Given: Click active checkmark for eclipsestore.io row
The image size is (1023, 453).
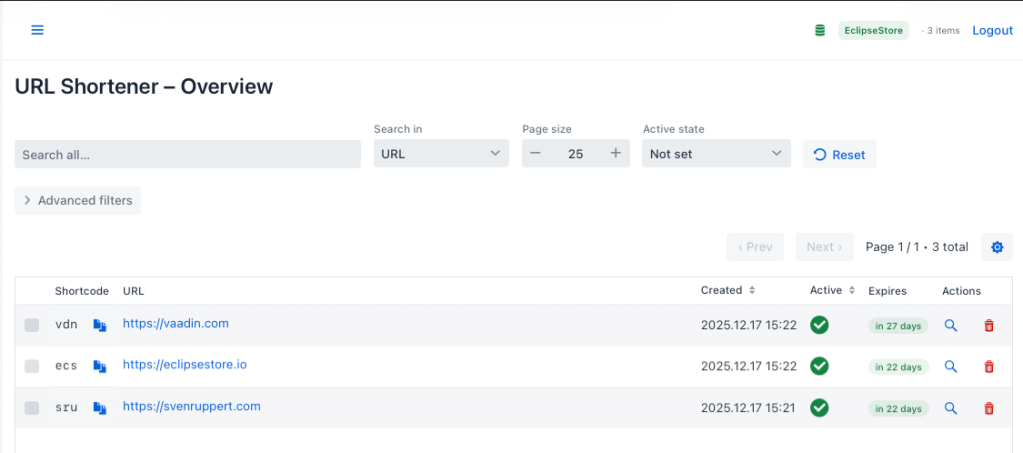Looking at the screenshot, I should tap(819, 366).
